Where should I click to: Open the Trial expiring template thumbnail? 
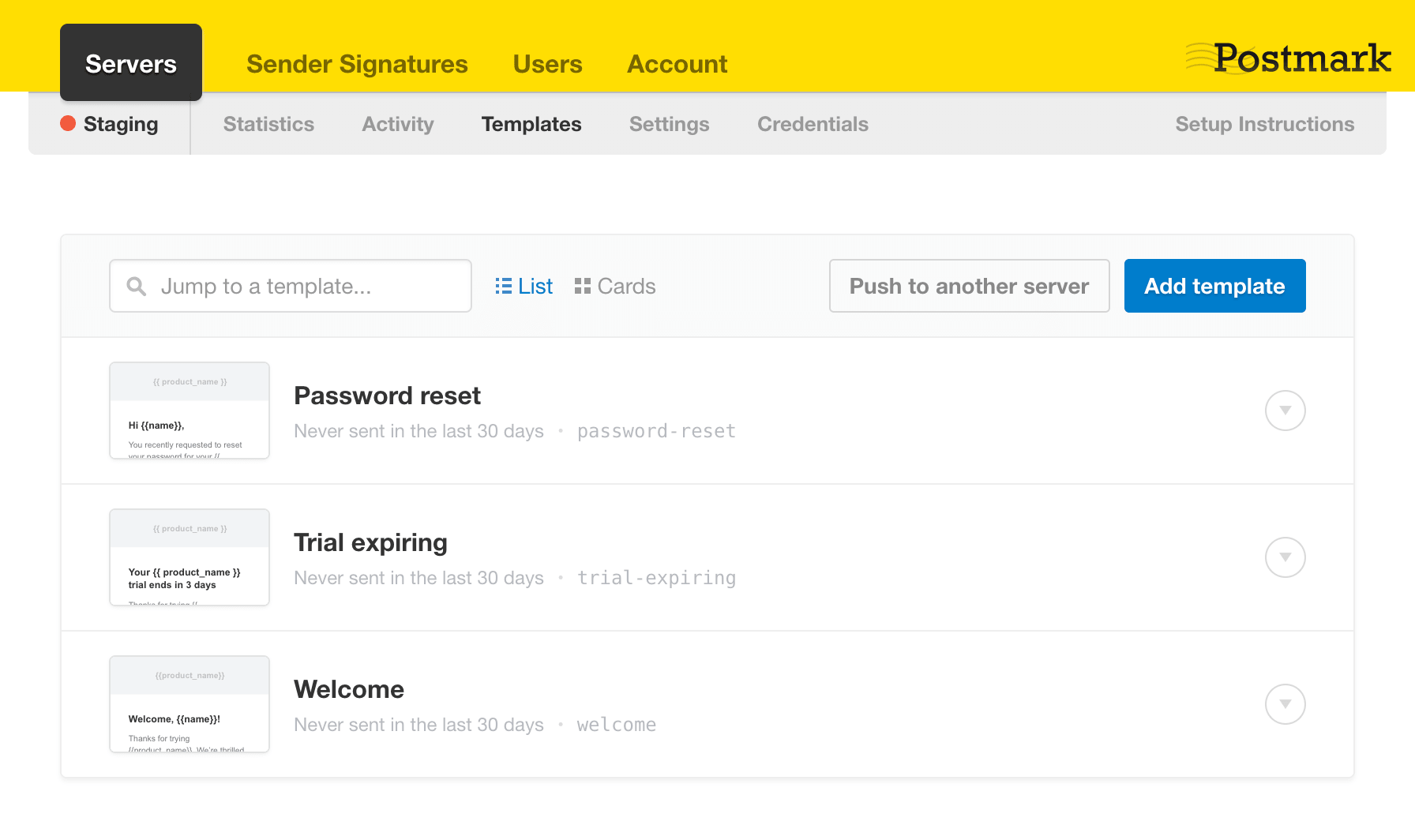tap(189, 557)
